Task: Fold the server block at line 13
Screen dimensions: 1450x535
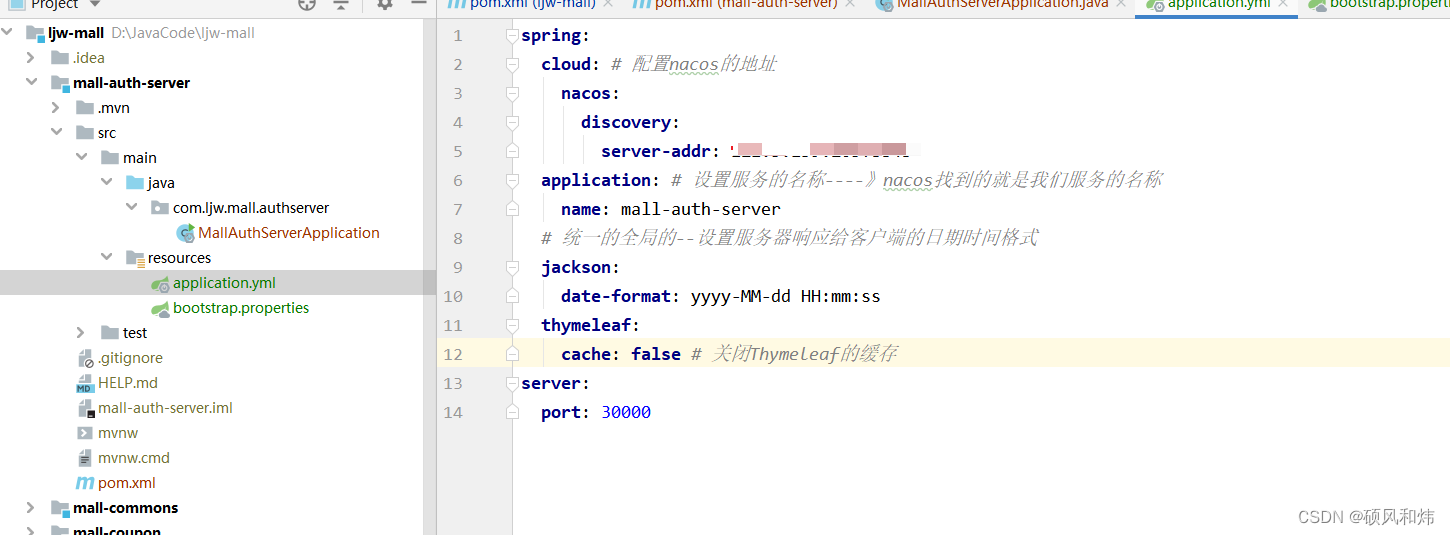Action: [512, 384]
